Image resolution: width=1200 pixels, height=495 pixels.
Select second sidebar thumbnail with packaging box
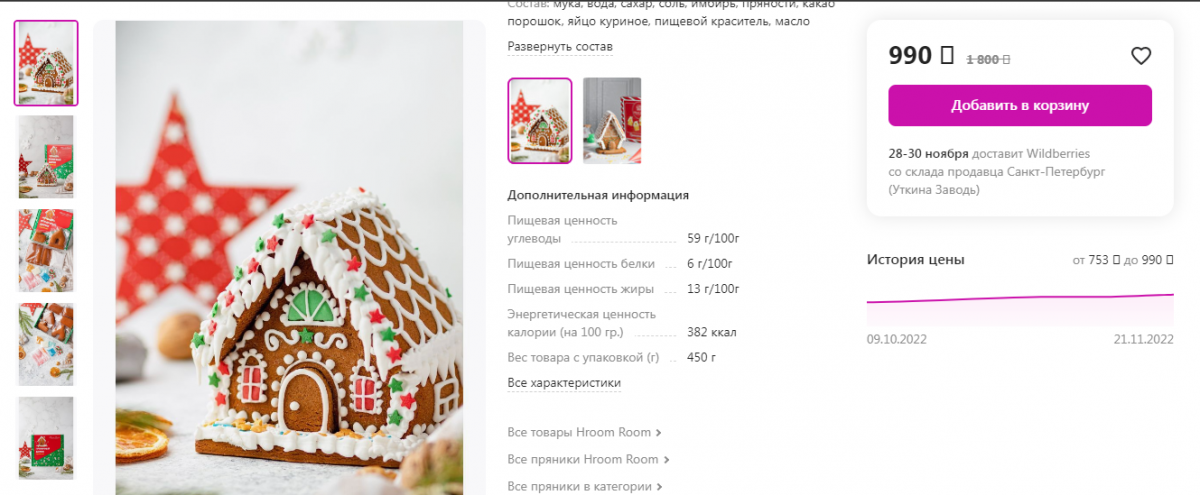46,157
